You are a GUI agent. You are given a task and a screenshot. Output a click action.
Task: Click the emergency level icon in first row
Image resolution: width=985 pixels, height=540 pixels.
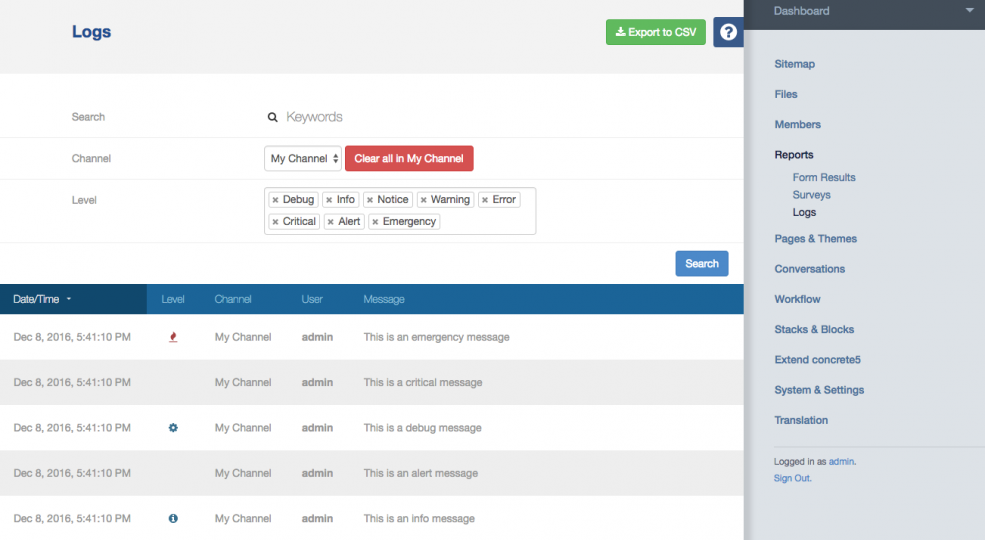(173, 337)
